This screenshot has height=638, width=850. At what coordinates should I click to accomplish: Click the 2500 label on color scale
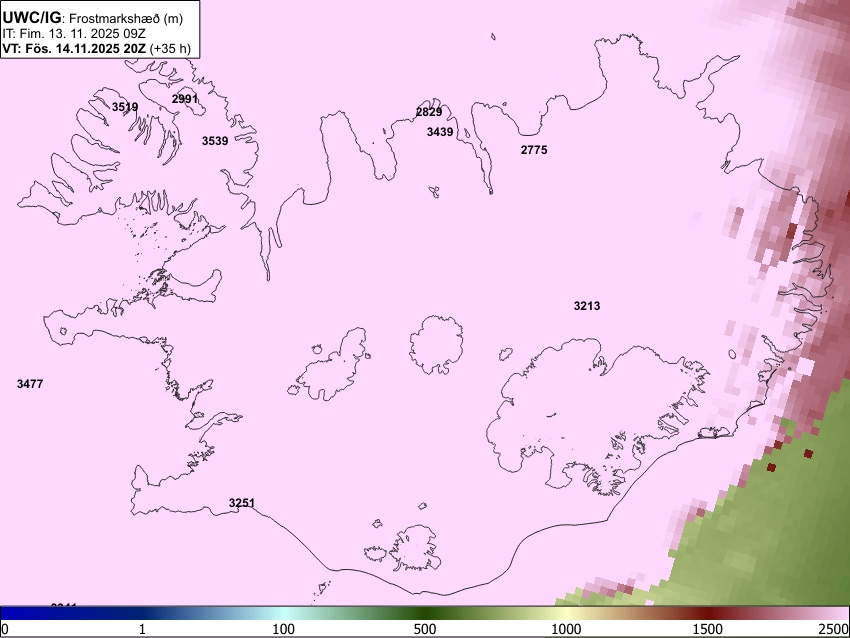pos(835,629)
